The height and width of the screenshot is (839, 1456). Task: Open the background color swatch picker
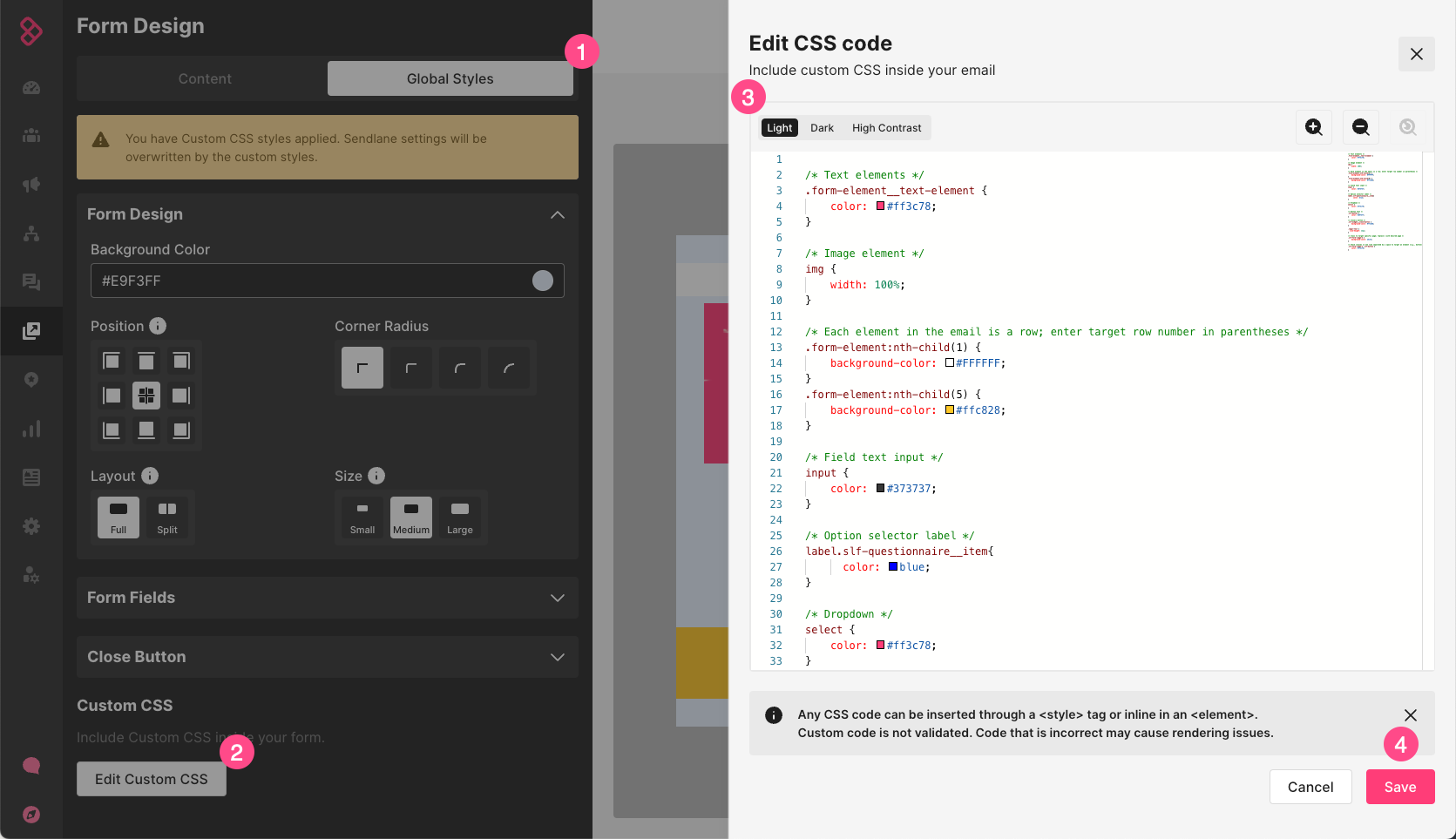pos(543,281)
